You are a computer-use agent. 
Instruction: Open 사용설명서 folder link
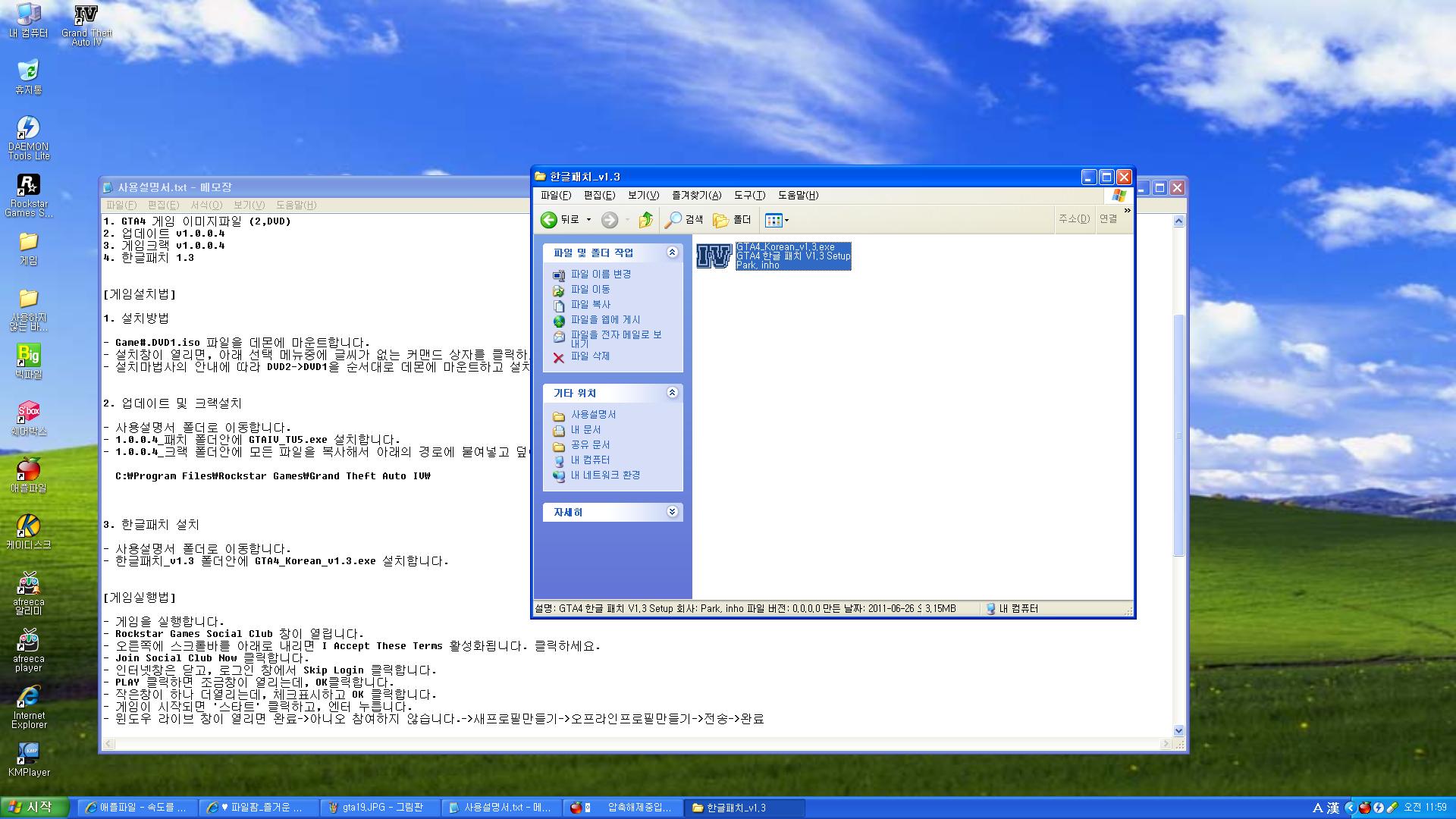(x=593, y=414)
